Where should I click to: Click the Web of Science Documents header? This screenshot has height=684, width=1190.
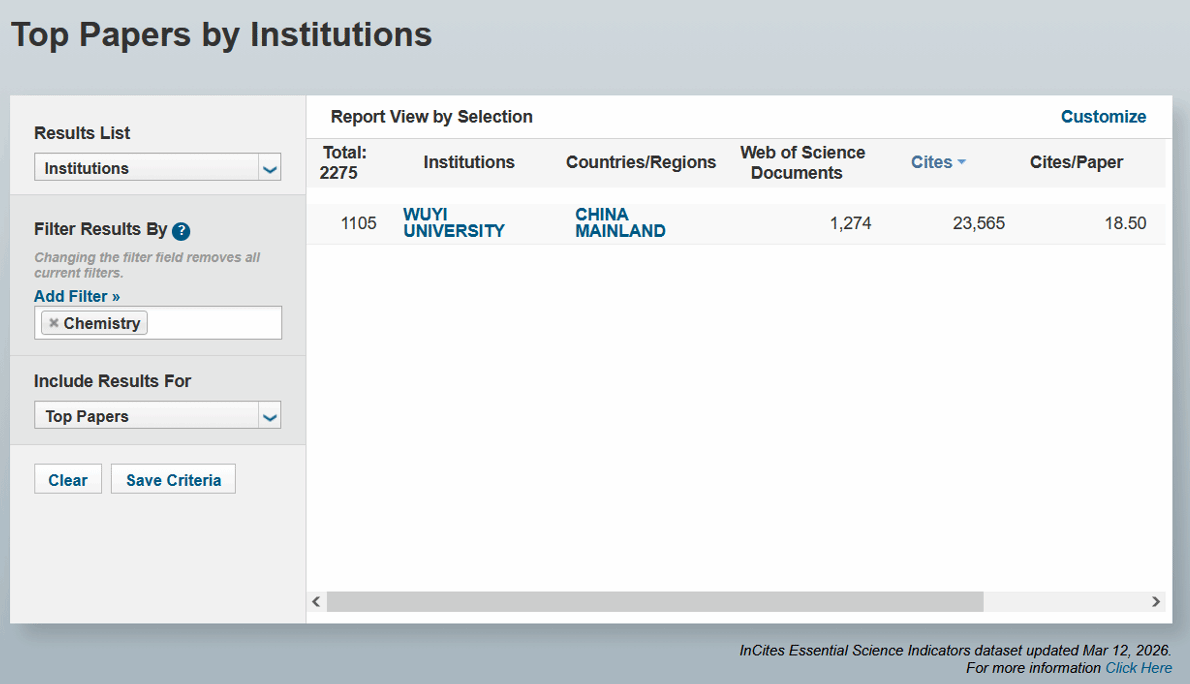point(802,162)
